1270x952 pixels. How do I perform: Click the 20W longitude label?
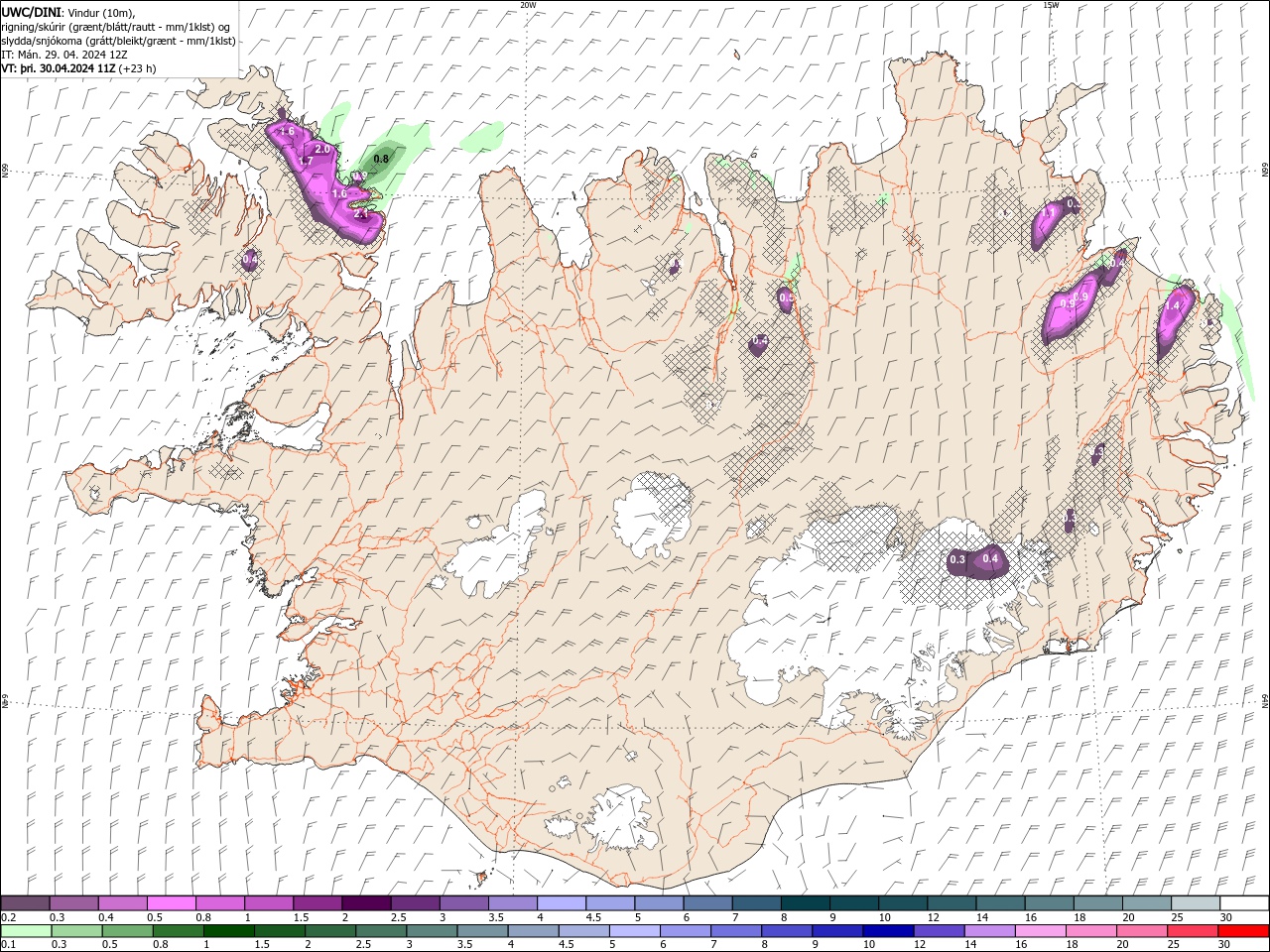pos(528,4)
